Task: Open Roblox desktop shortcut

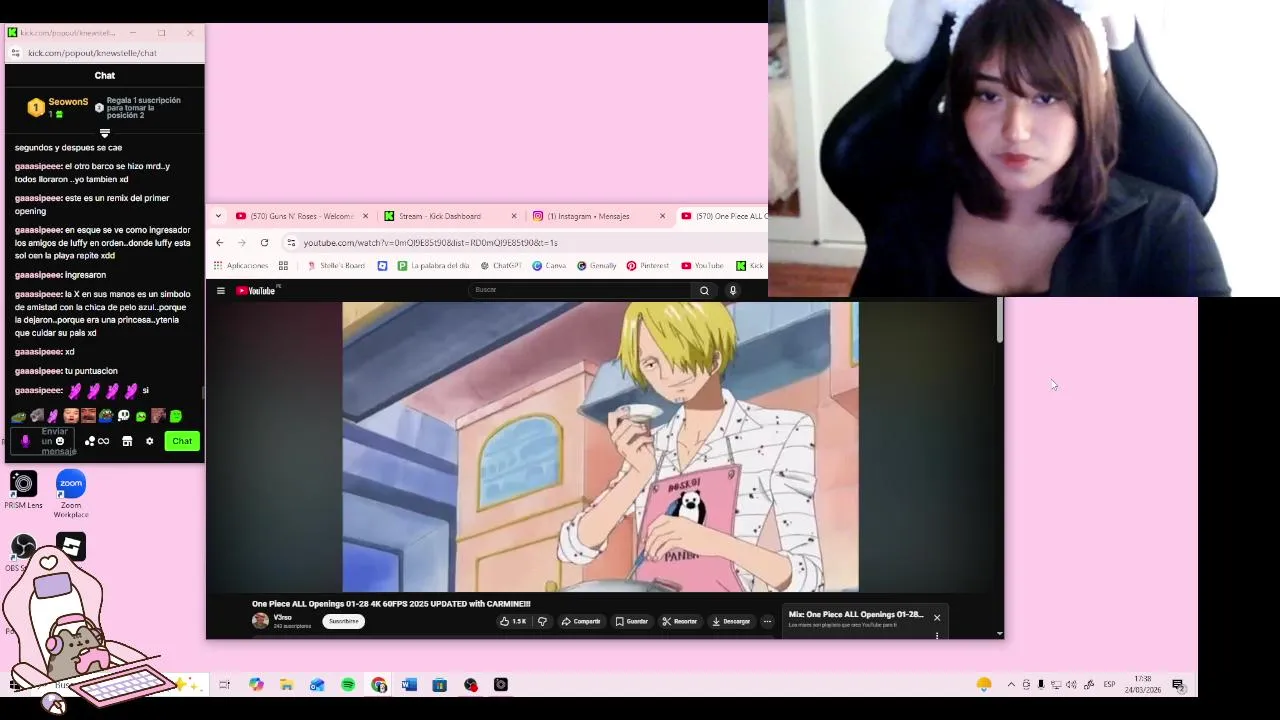Action: click(x=71, y=546)
